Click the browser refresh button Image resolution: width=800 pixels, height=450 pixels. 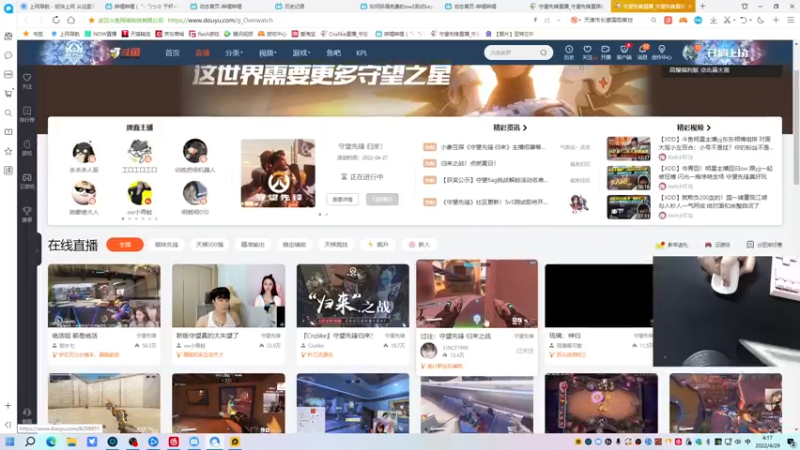56,20
